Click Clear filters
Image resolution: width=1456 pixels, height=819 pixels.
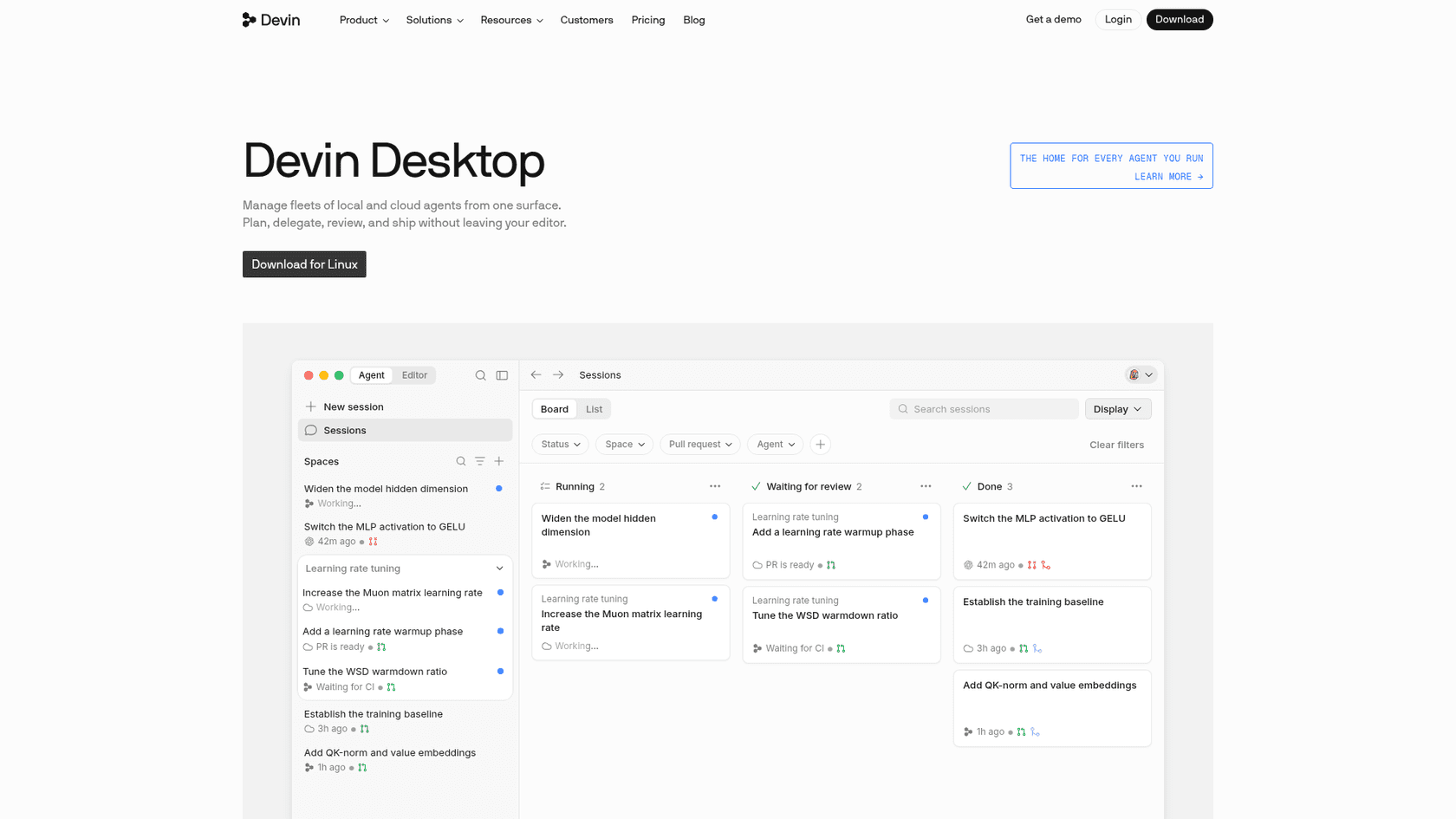point(1116,445)
